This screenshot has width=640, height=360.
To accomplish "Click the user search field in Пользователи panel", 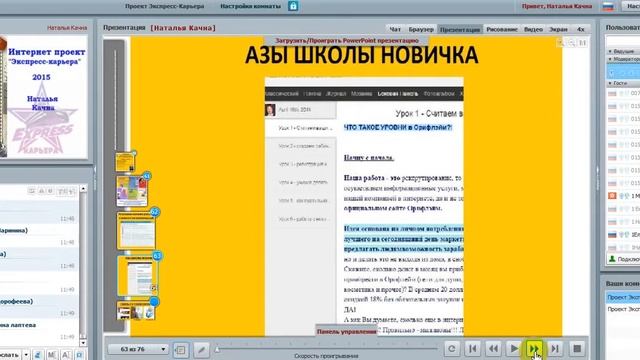I will pyautogui.click(x=623, y=41).
